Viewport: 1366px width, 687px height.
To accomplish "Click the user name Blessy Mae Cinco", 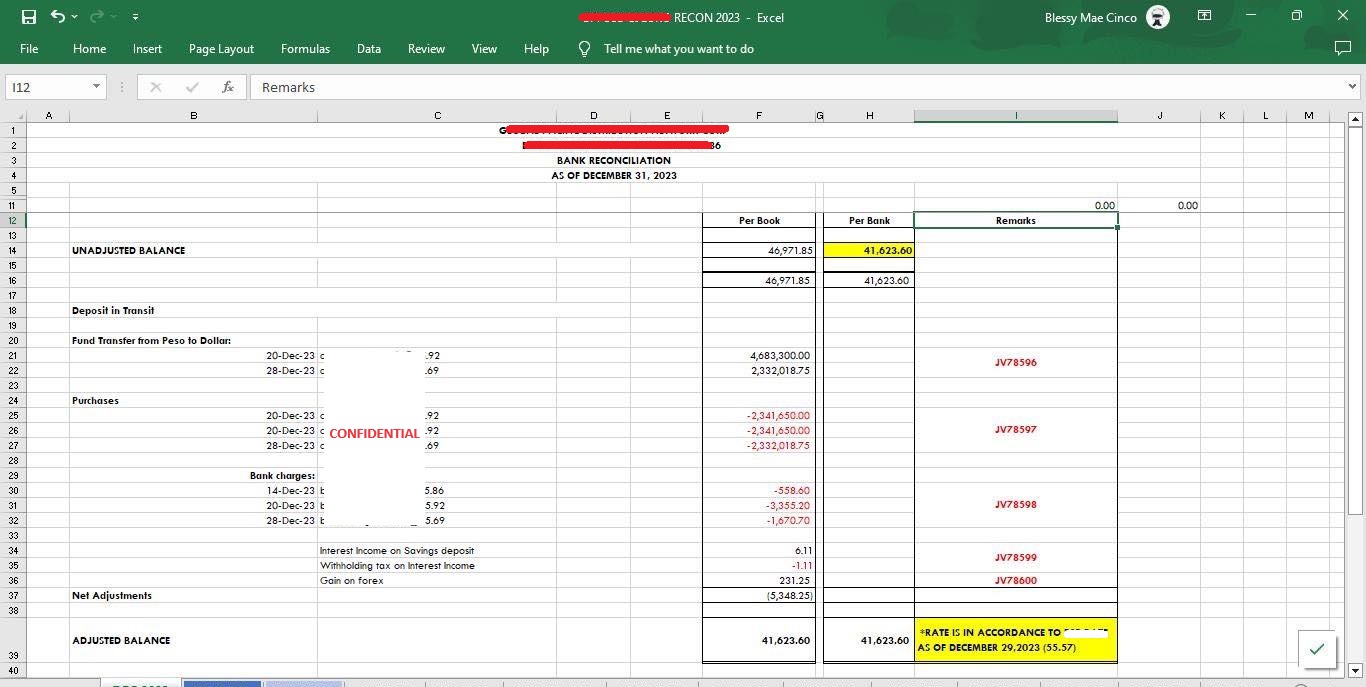I will pyautogui.click(x=1090, y=17).
